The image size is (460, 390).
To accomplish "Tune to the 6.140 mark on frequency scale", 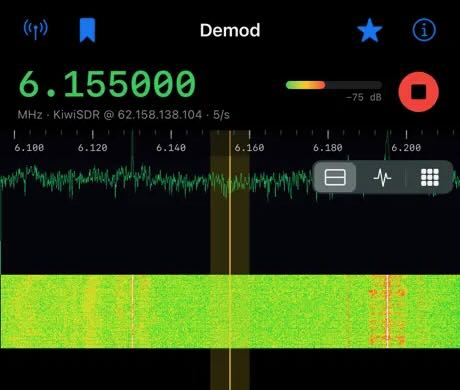I will tap(171, 147).
